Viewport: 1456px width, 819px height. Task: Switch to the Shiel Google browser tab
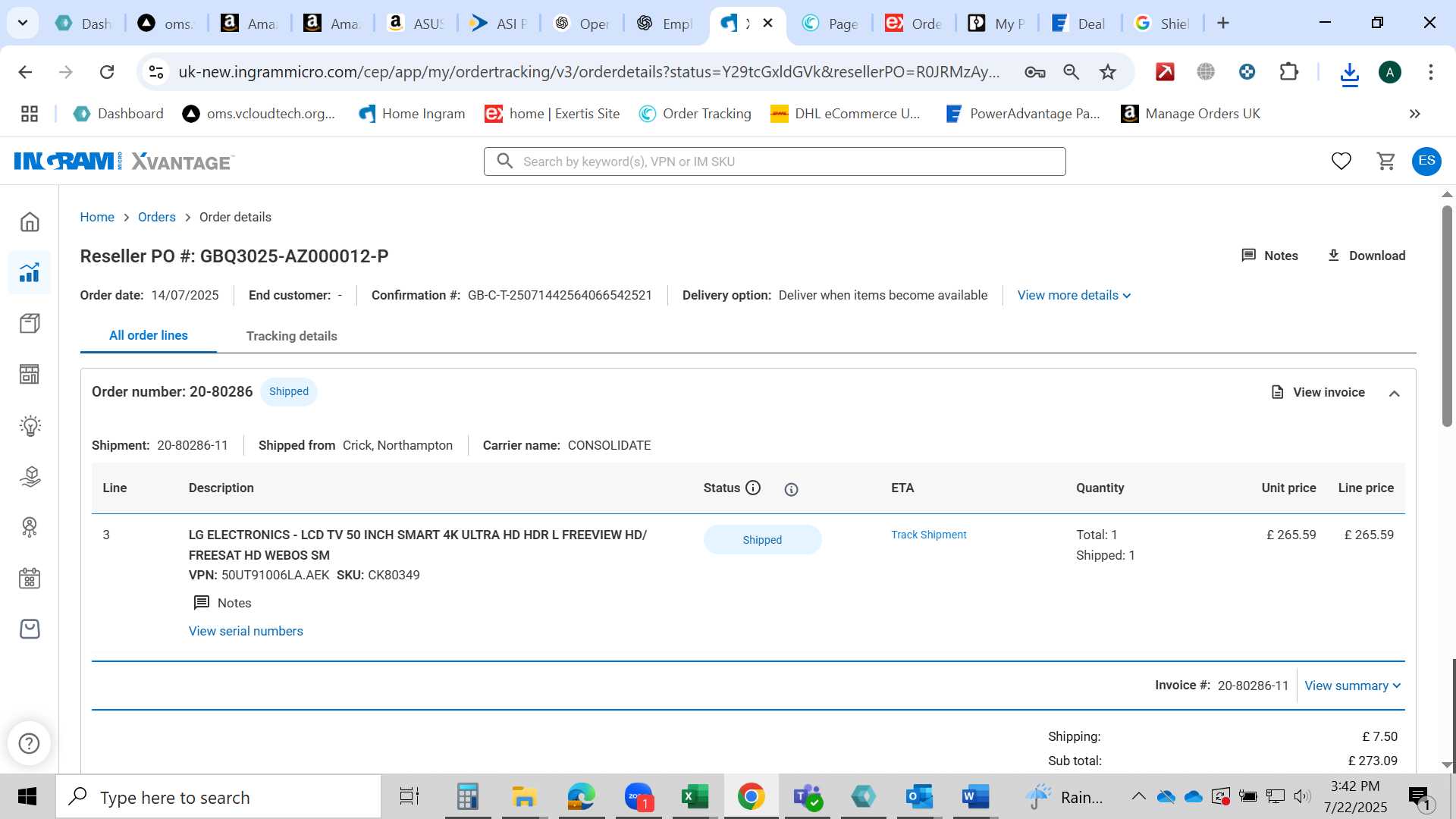pos(1162,24)
